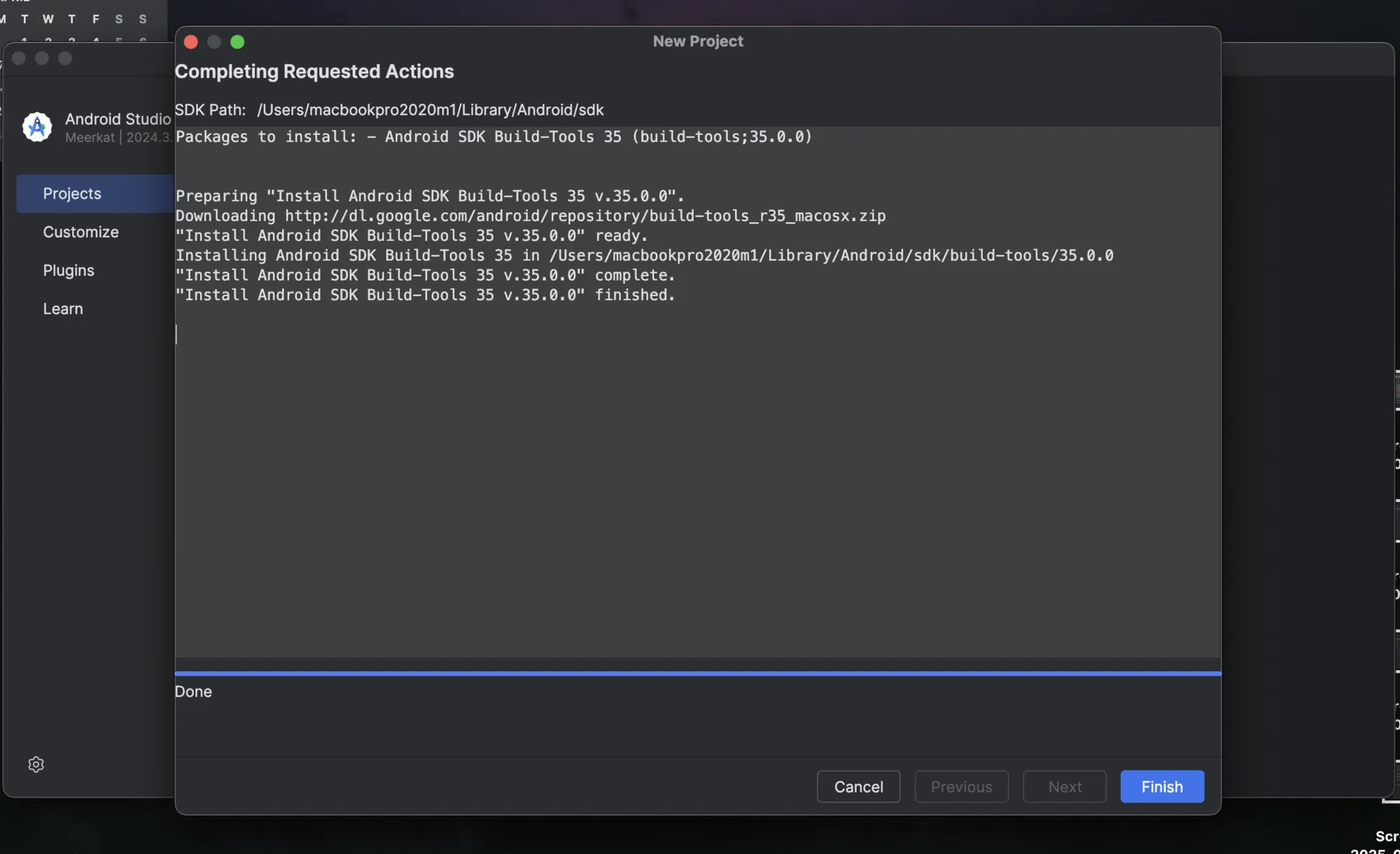
Task: Open the Learn section
Action: click(63, 309)
